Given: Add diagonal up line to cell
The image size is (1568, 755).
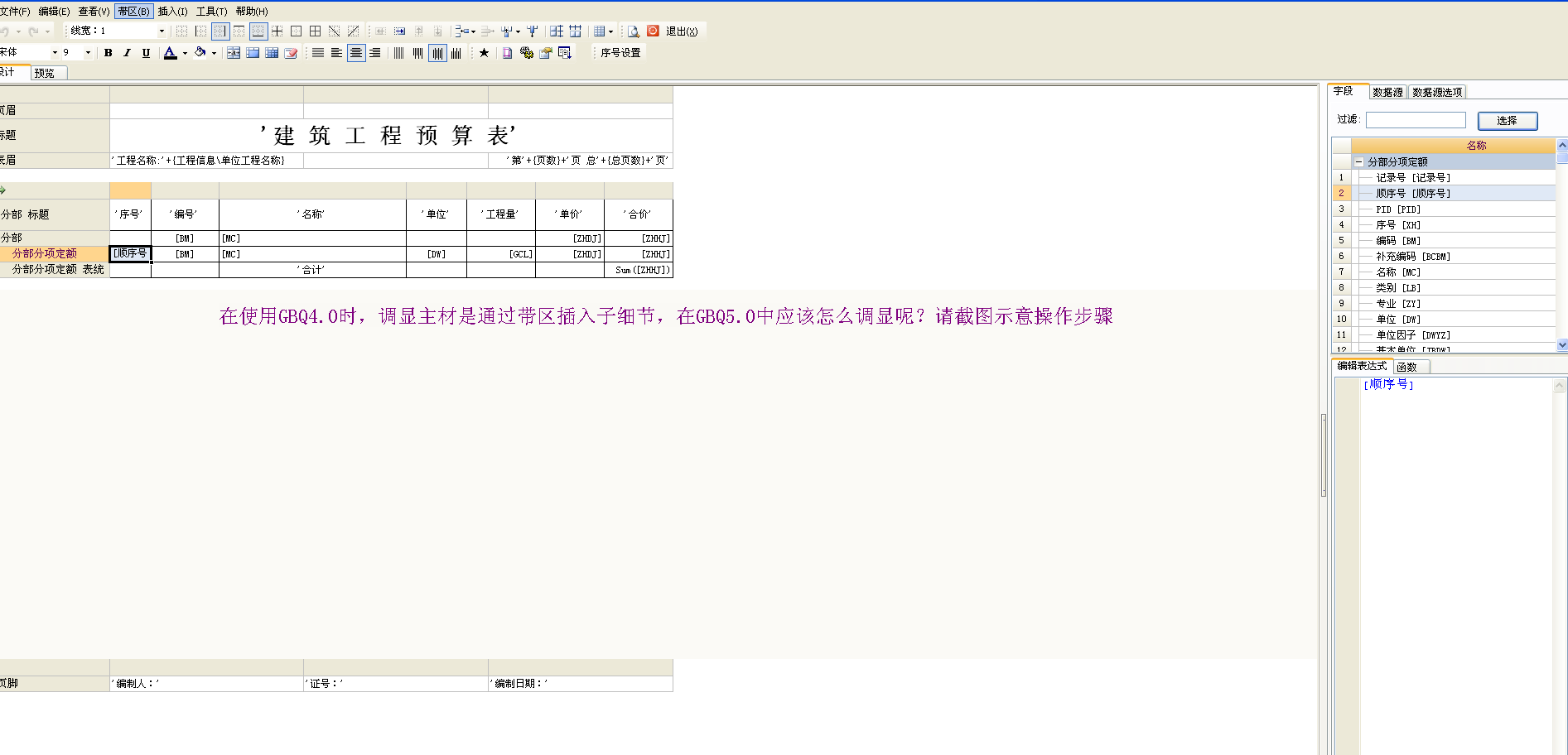Looking at the screenshot, I should [x=354, y=31].
